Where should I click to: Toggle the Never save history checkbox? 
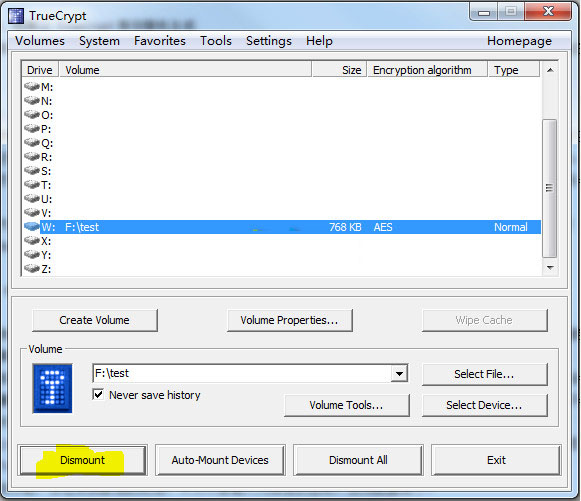coord(98,394)
